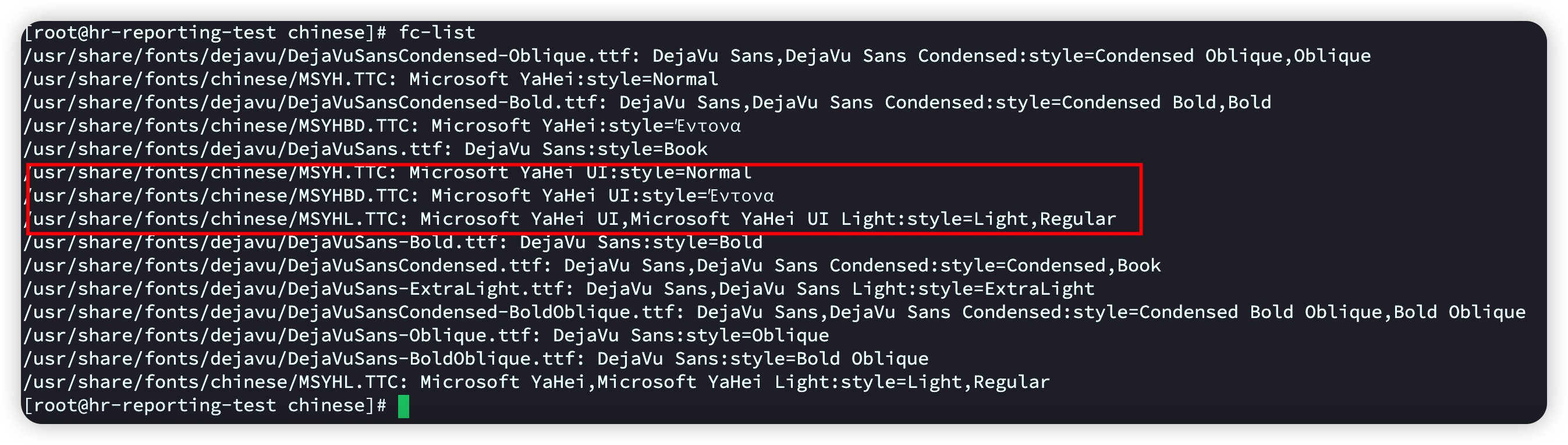Screen dimensions: 1568x445
Task: Click the DejaVuSansCondensed-Bold.ttf output line
Action: point(647,103)
